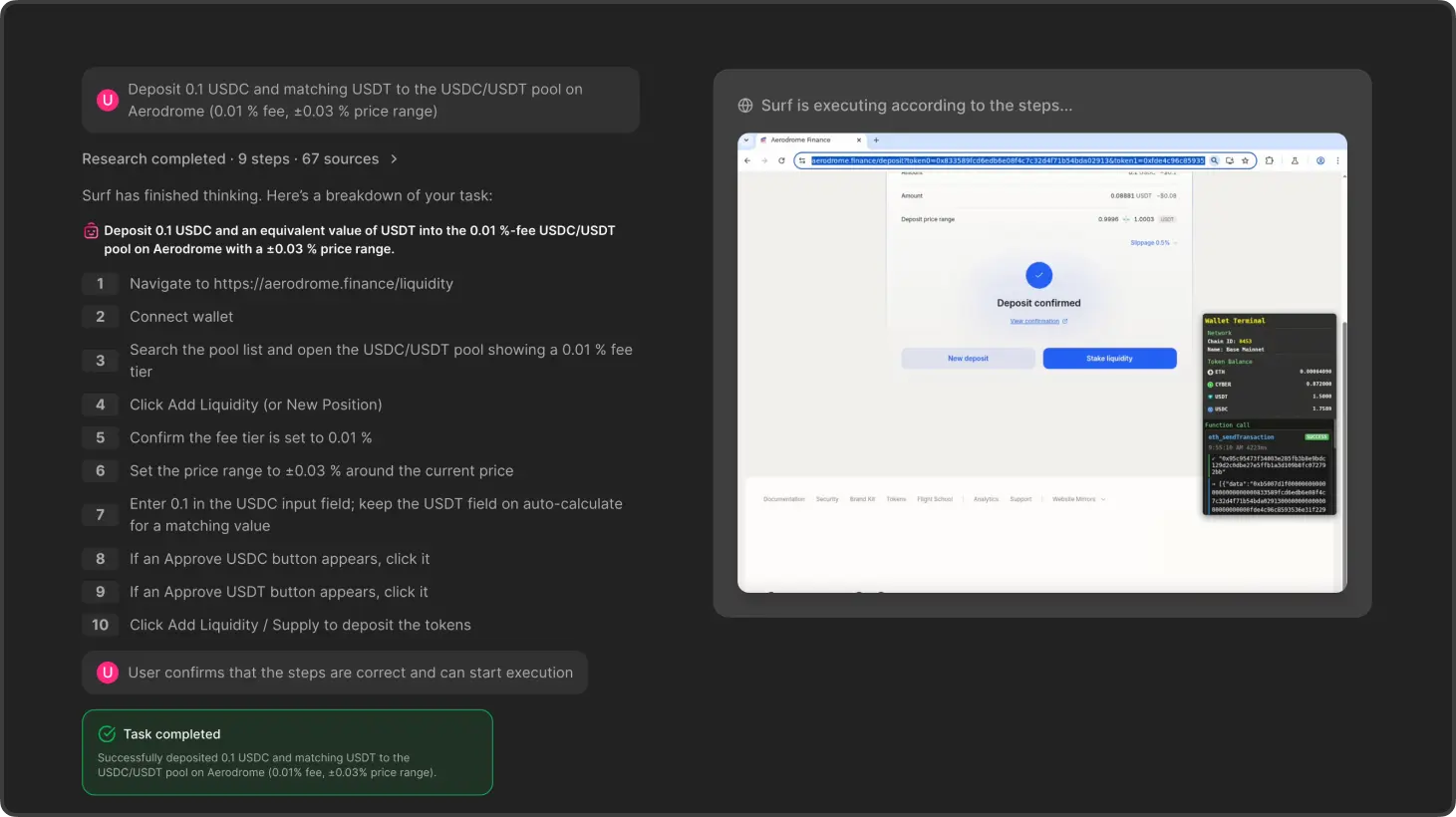Image resolution: width=1456 pixels, height=817 pixels.
Task: Open the browser three-dot menu
Action: click(x=1337, y=160)
